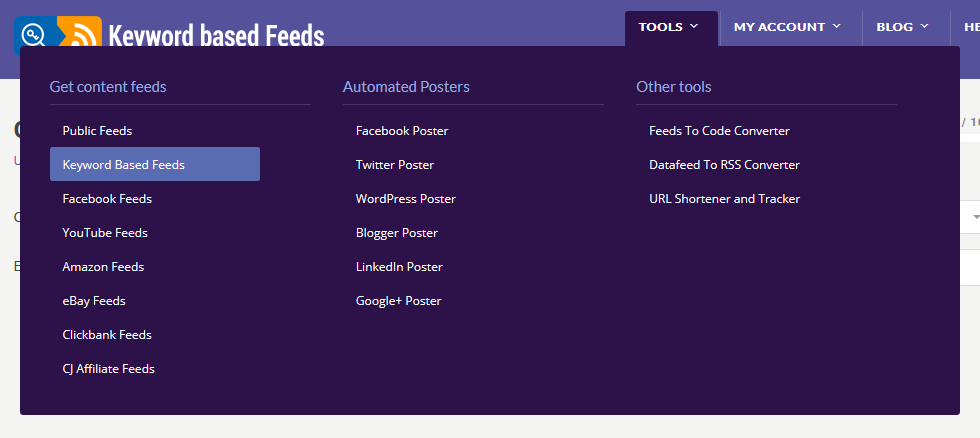Open Feeds To Code Converter

[719, 131]
